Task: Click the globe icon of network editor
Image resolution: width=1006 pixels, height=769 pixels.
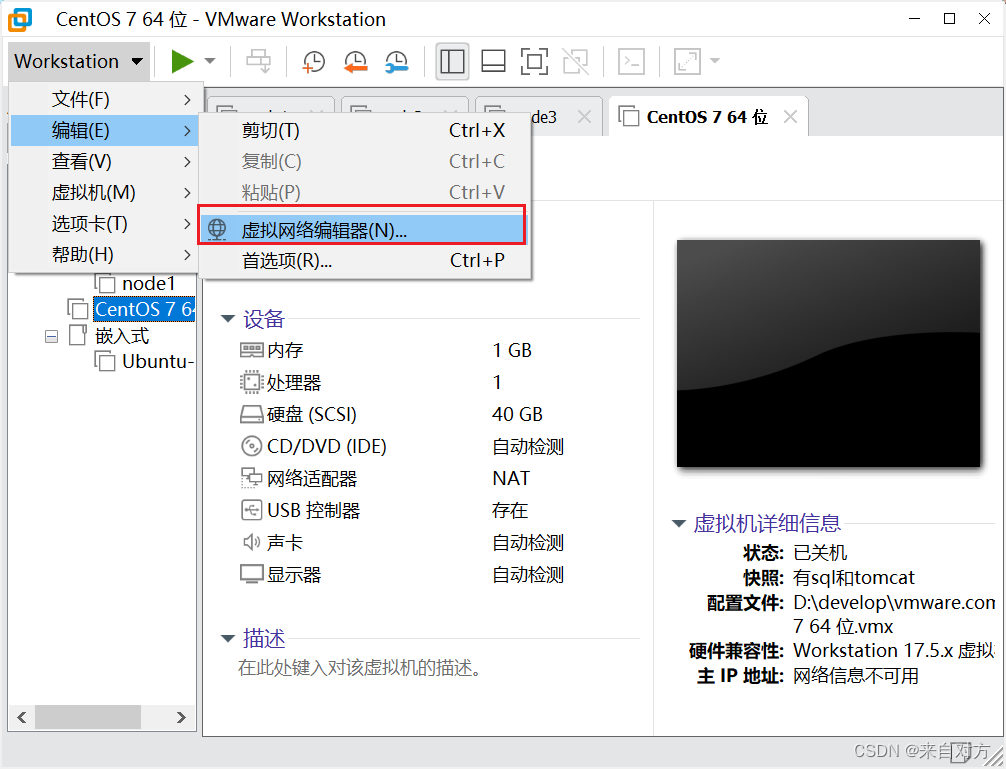Action: (x=217, y=229)
